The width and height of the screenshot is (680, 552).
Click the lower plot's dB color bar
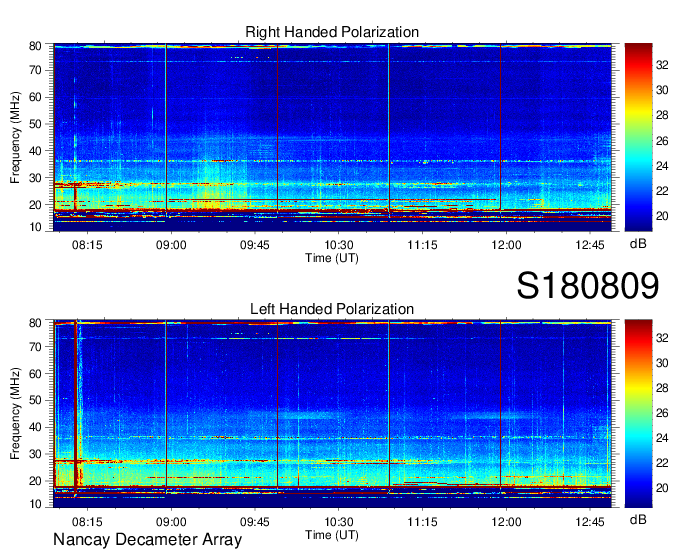coord(638,414)
